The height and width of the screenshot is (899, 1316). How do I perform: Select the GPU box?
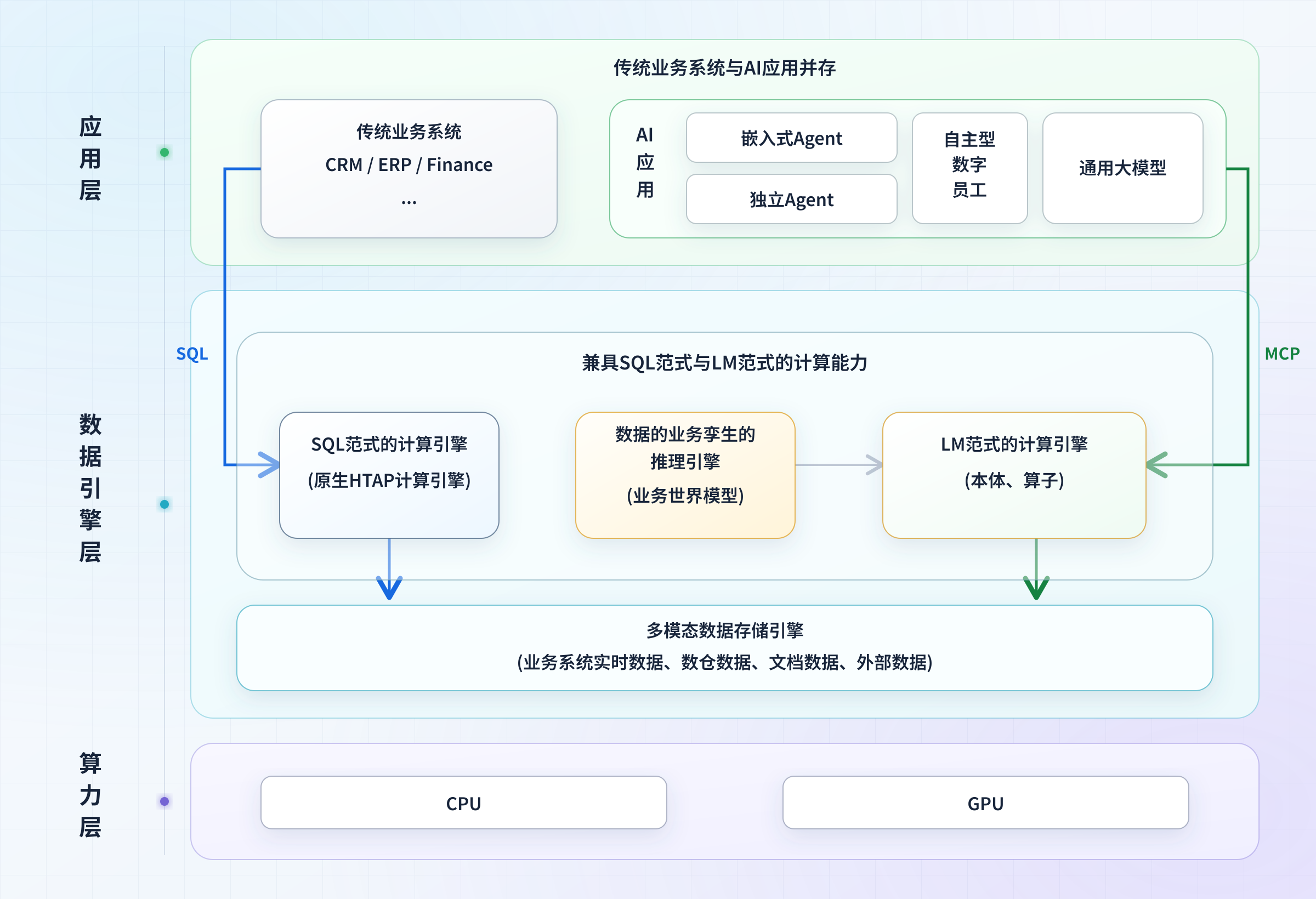[x=985, y=803]
